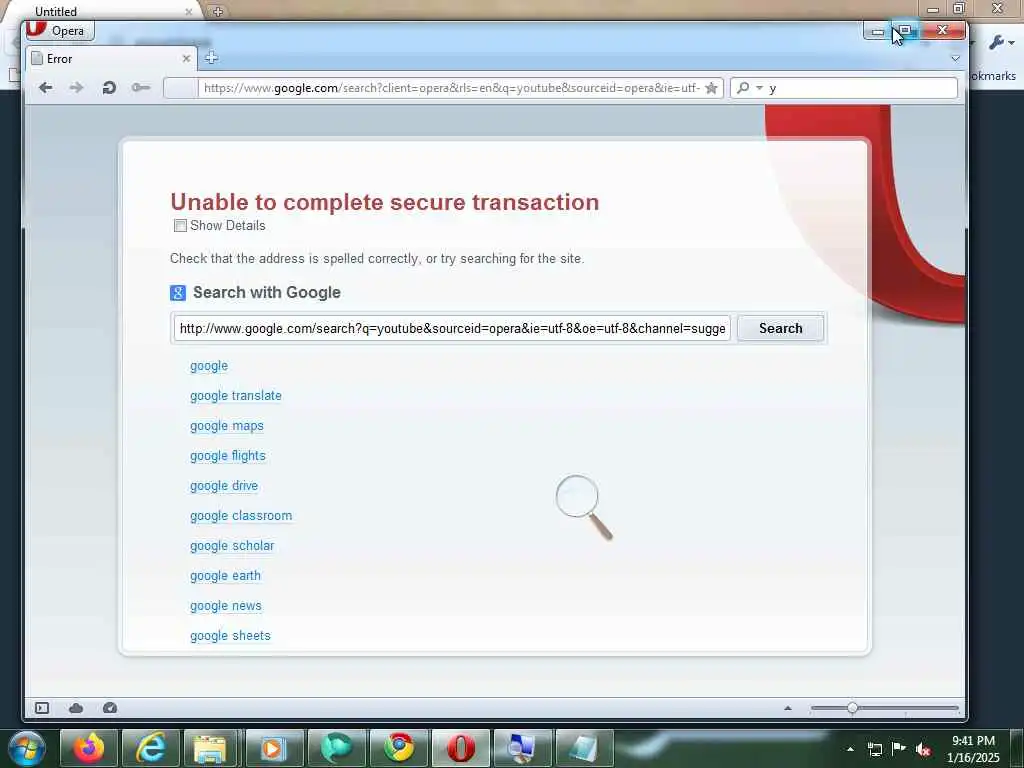Image resolution: width=1024 pixels, height=768 pixels.
Task: Open Windows Explorer folder in taskbar
Action: tap(210, 748)
